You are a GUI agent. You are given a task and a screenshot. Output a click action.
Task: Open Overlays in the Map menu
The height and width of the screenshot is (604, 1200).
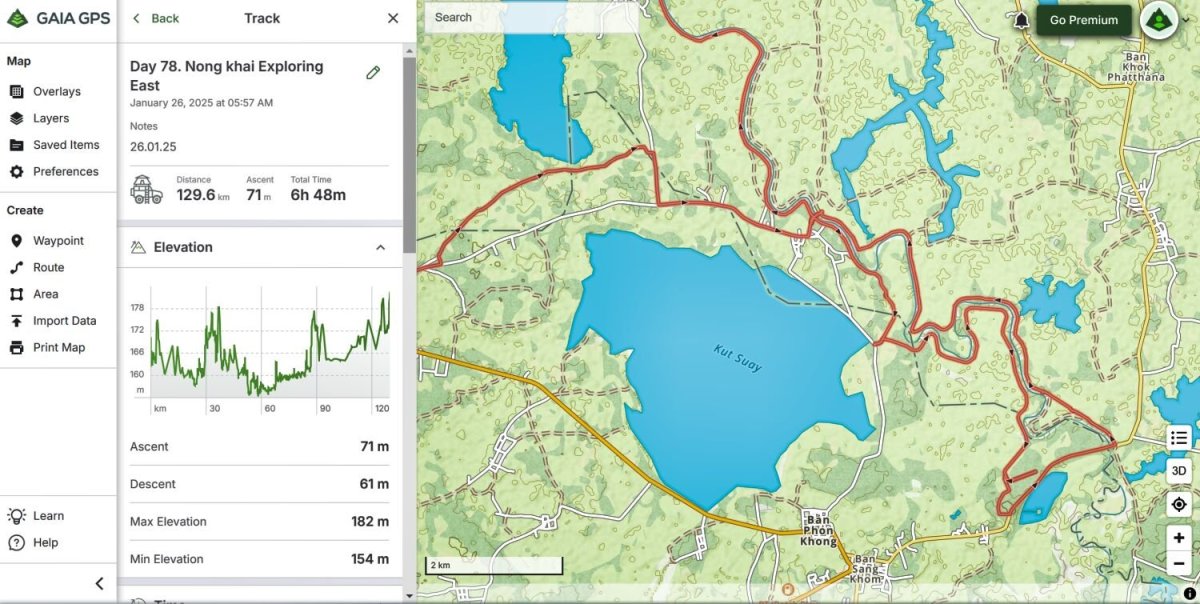[x=56, y=91]
